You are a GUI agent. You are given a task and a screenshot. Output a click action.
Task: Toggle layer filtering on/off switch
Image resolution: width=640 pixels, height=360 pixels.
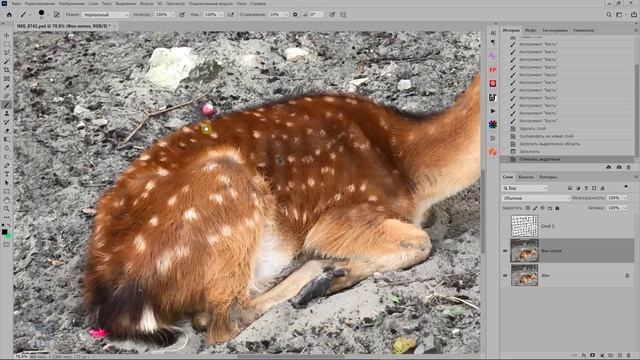point(626,187)
